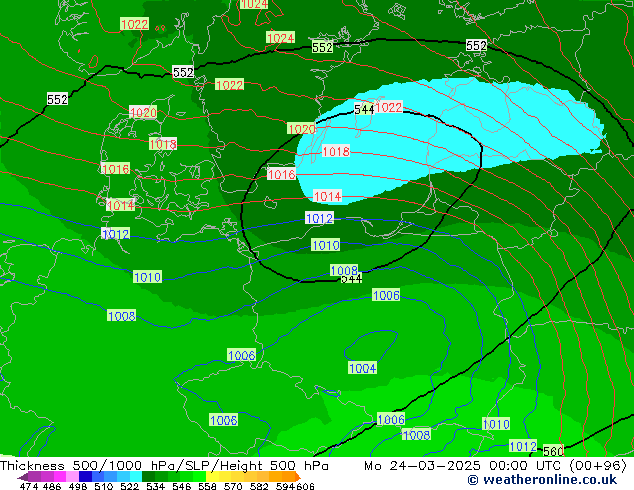Click the red 1018 label inside the cyan area
The image size is (634, 490).
[336, 152]
